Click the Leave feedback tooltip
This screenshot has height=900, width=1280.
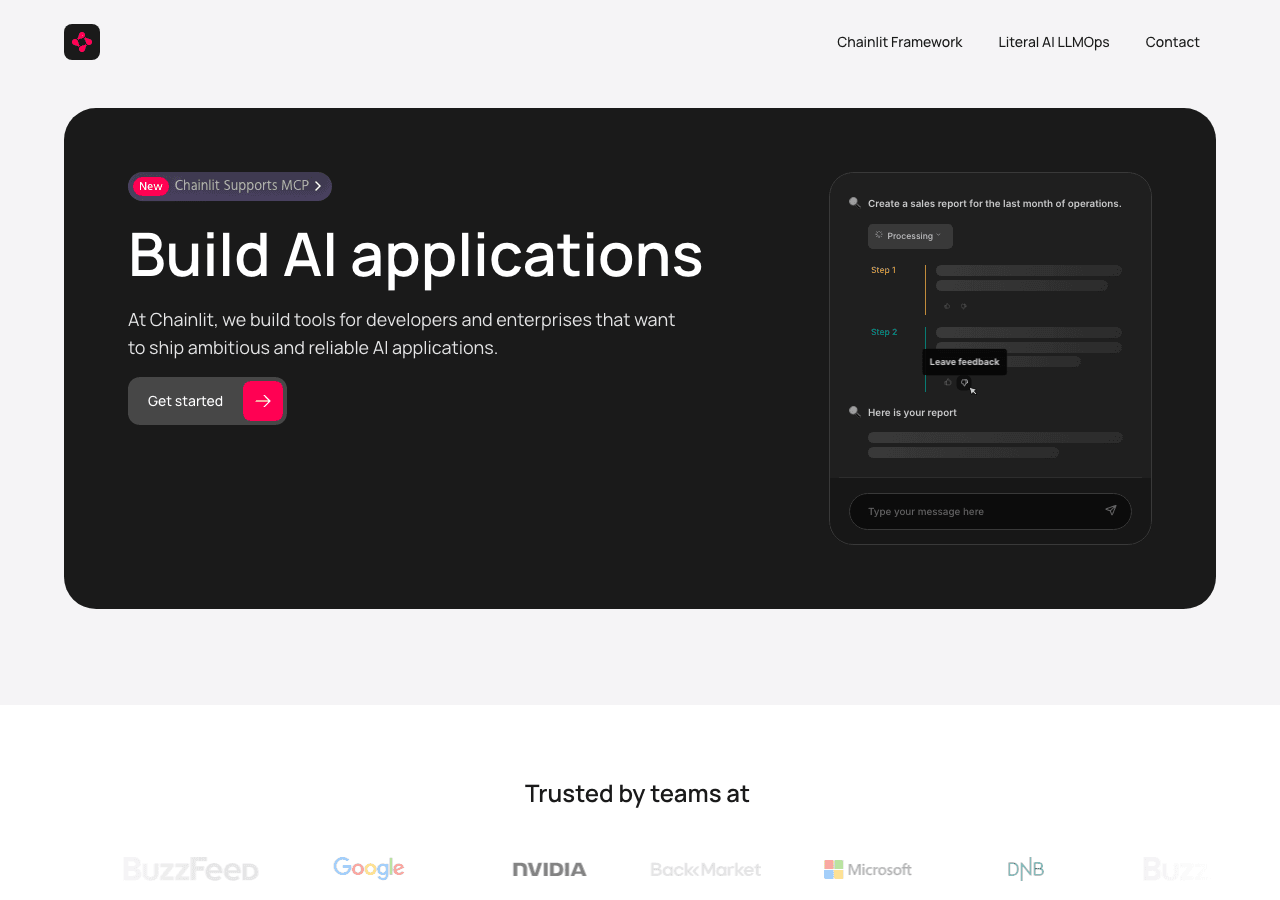point(964,362)
